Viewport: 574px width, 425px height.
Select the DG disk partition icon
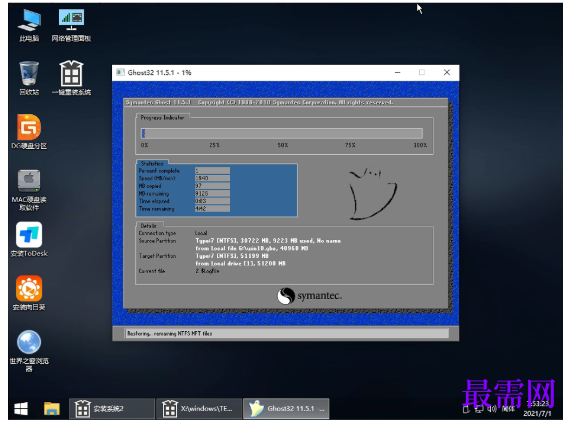point(29,132)
